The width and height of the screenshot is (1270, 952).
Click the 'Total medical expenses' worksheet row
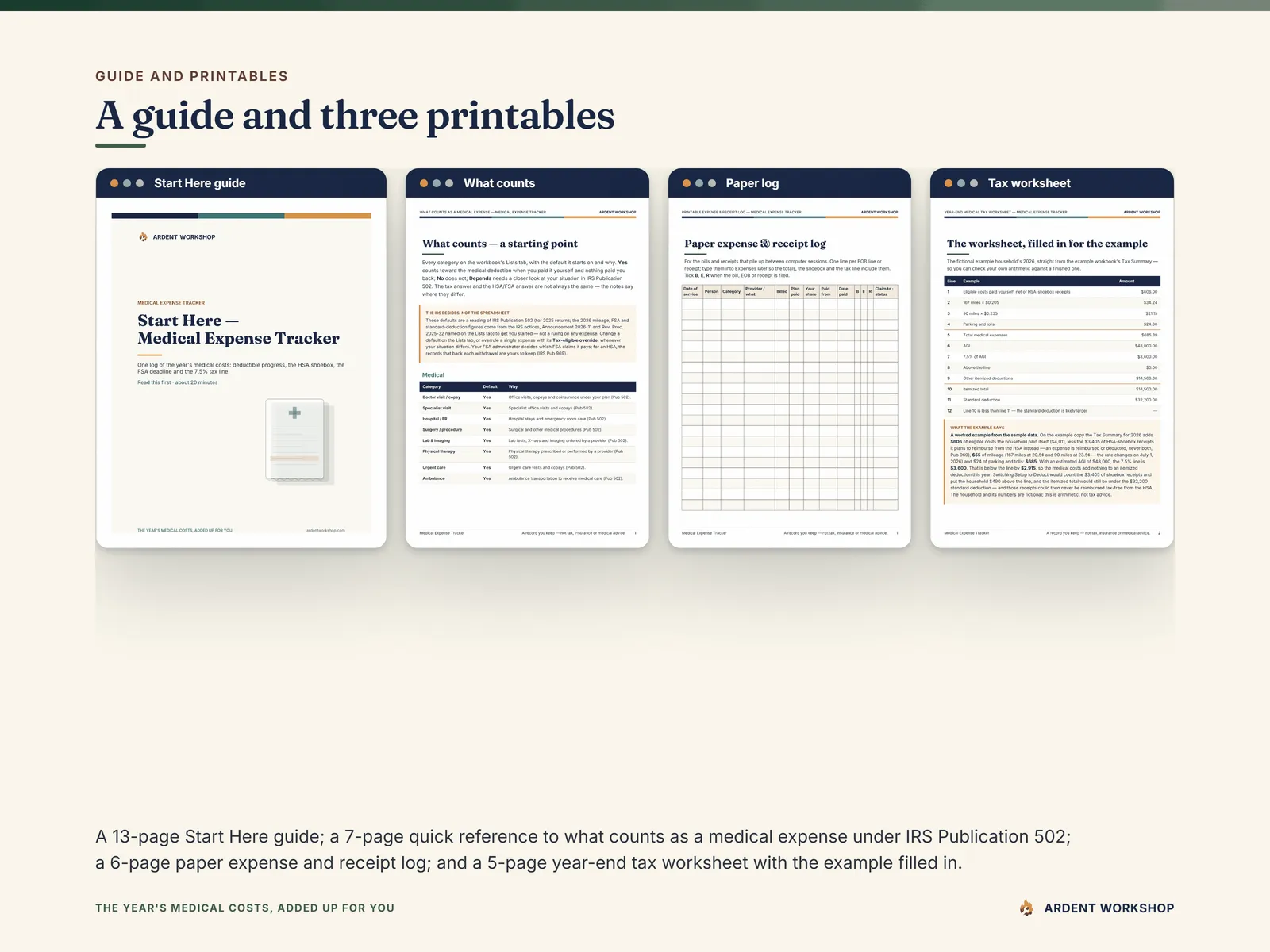[1052, 335]
